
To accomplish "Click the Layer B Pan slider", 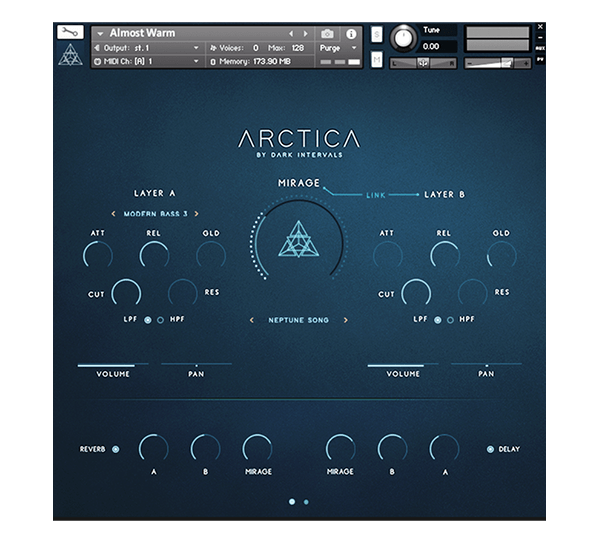I will click(x=486, y=365).
